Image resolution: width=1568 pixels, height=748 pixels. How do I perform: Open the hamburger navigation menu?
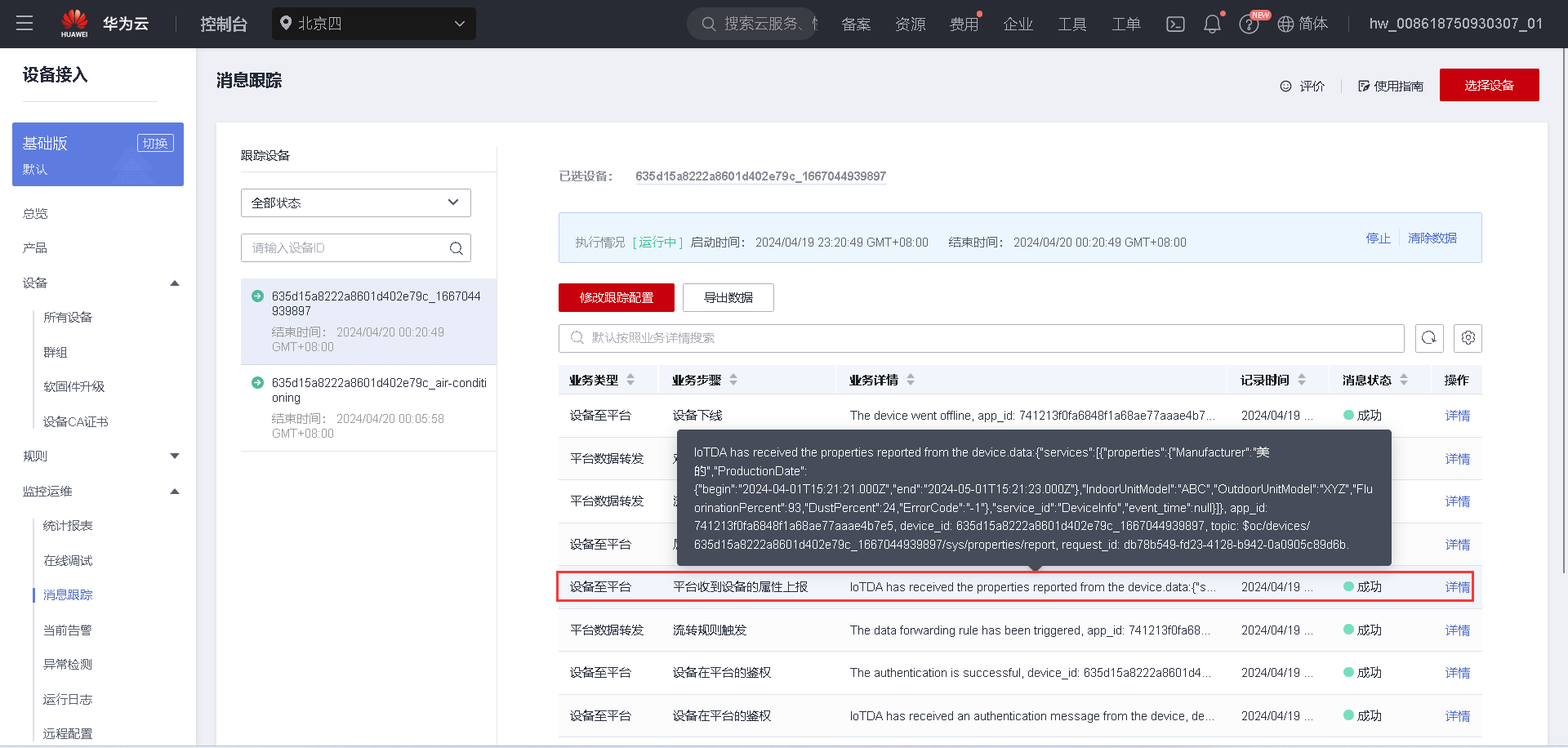click(x=24, y=24)
